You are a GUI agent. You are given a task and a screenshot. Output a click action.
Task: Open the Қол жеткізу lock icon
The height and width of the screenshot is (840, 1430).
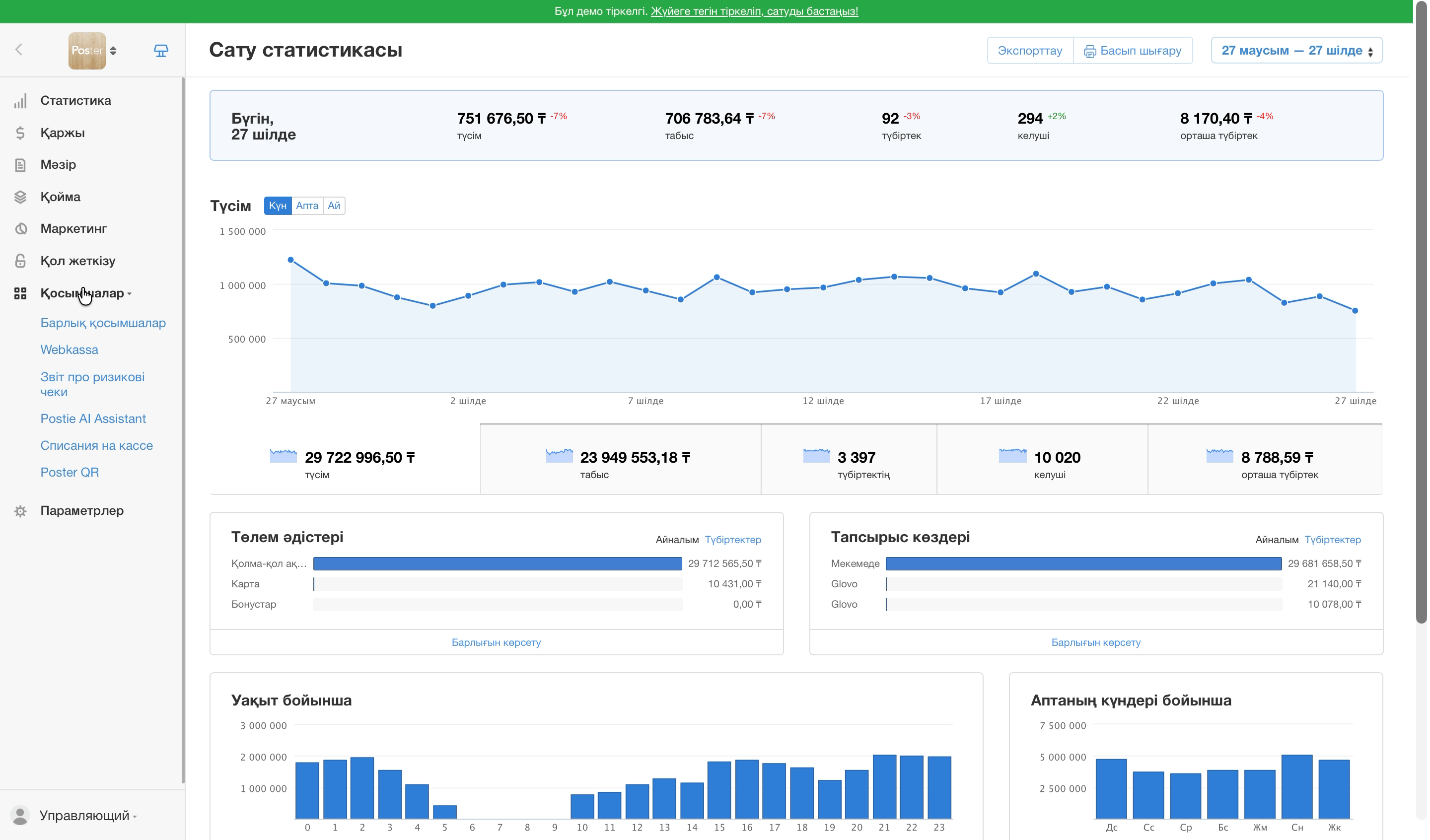pos(20,261)
